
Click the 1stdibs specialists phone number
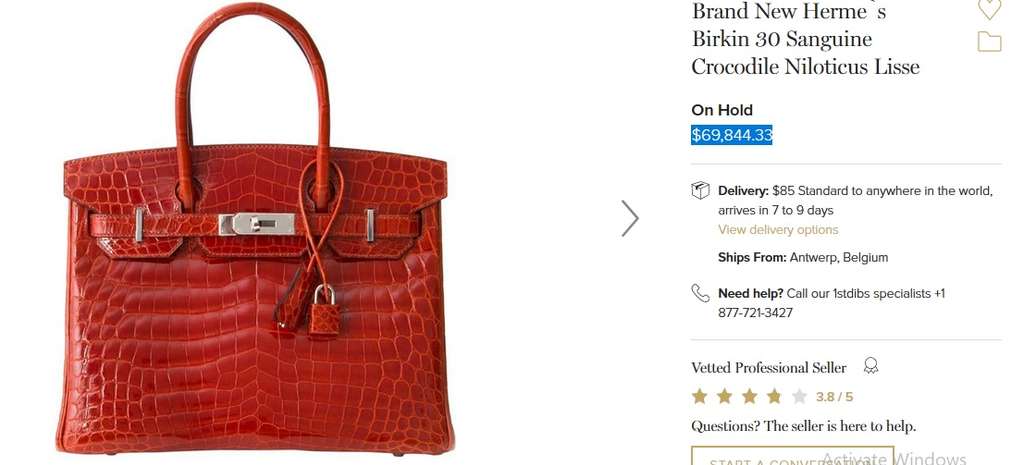tap(755, 313)
